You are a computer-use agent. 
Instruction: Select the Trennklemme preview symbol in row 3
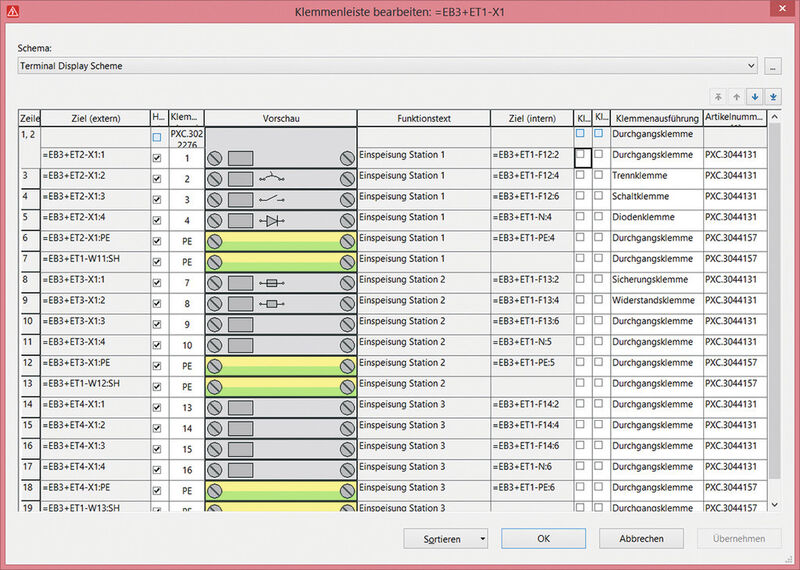pos(272,179)
